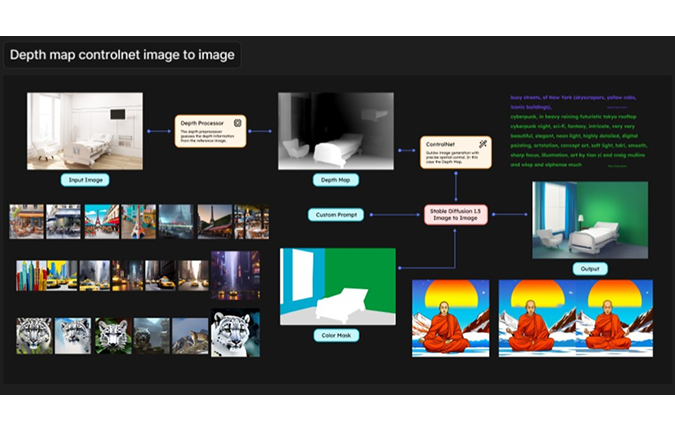The image size is (675, 432).
Task: Select the output image of the green-walled room
Action: click(x=590, y=220)
